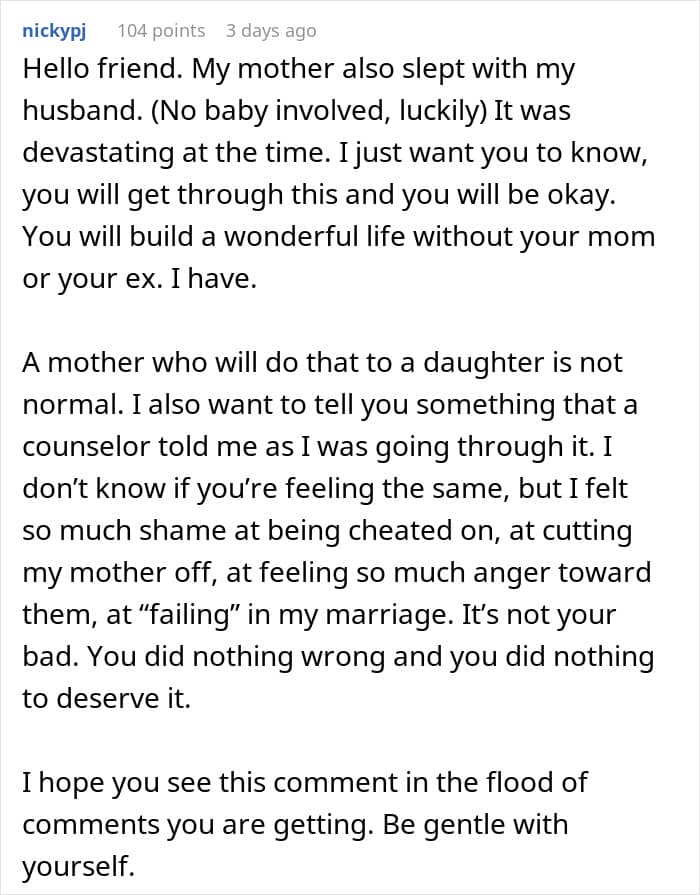Open the 3 days ago timestamp permalink
Viewport: 700px width, 895px height.
pyautogui.click(x=271, y=31)
